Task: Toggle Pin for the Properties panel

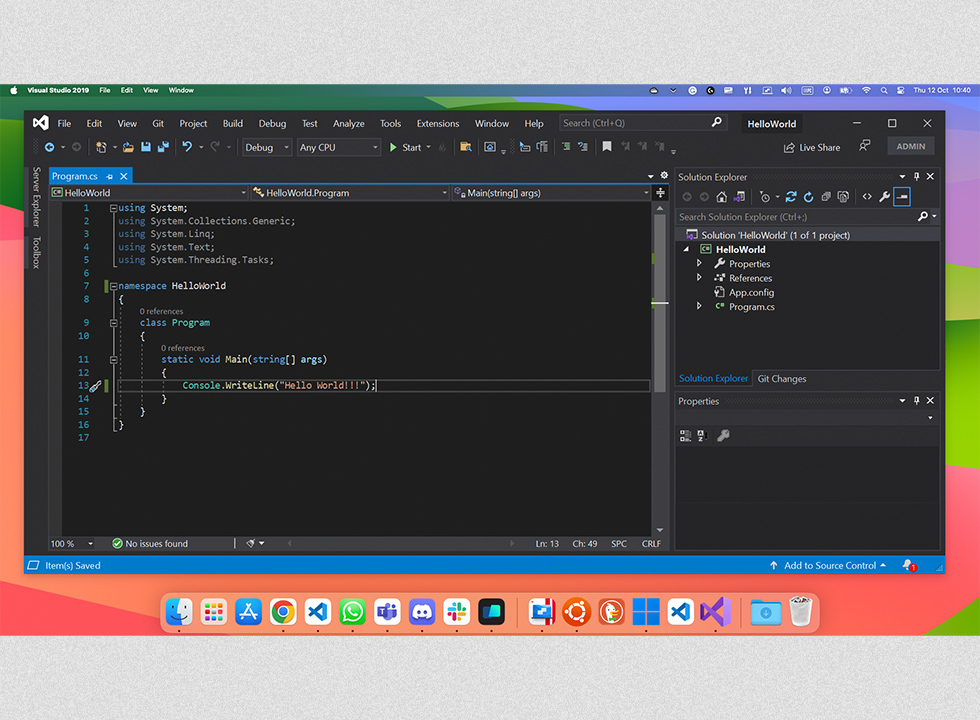Action: point(916,400)
